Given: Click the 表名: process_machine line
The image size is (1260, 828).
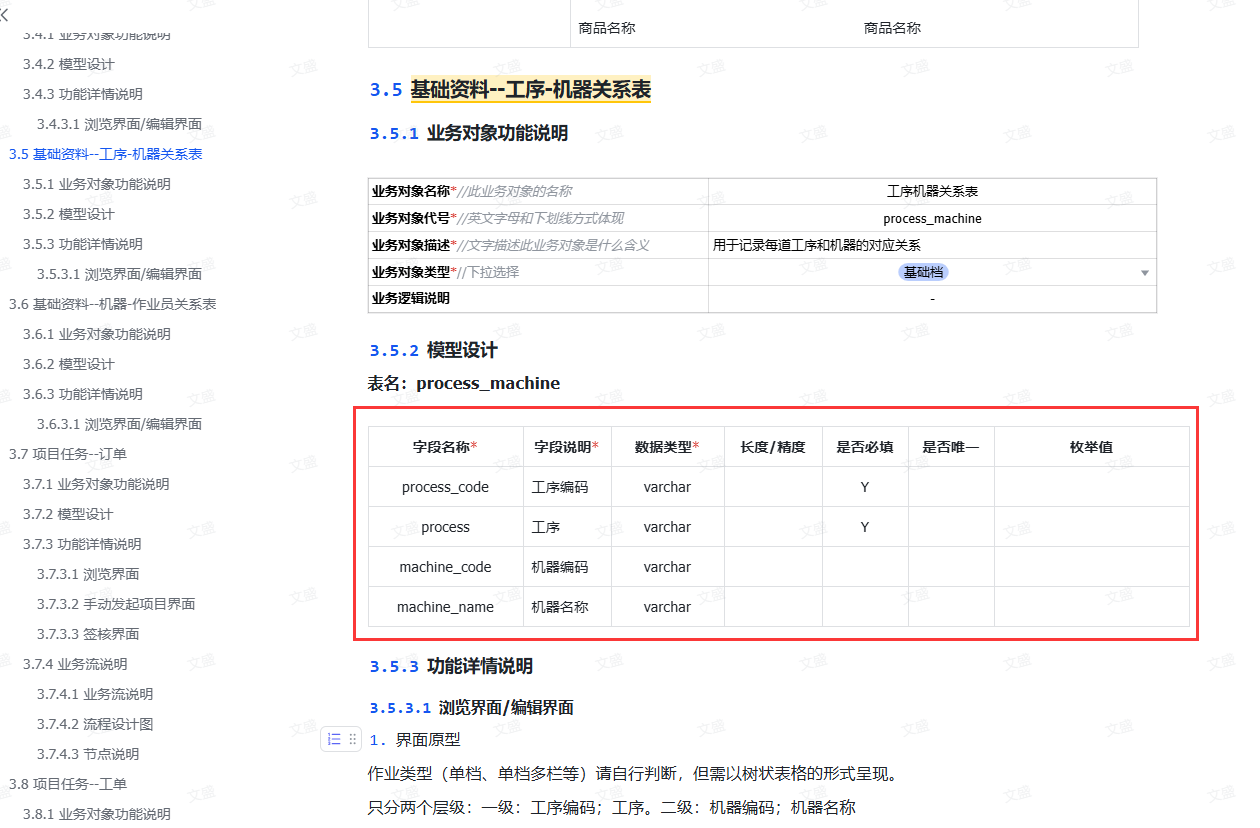Looking at the screenshot, I should coord(464,383).
